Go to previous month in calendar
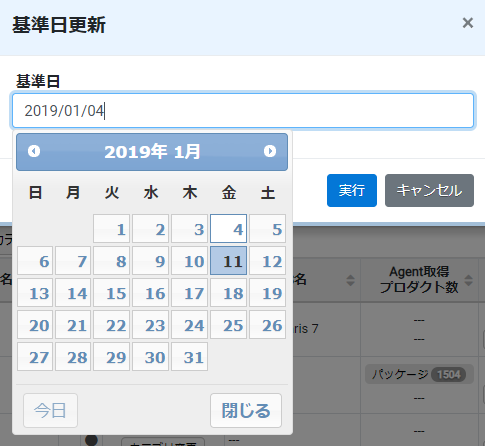 34,151
